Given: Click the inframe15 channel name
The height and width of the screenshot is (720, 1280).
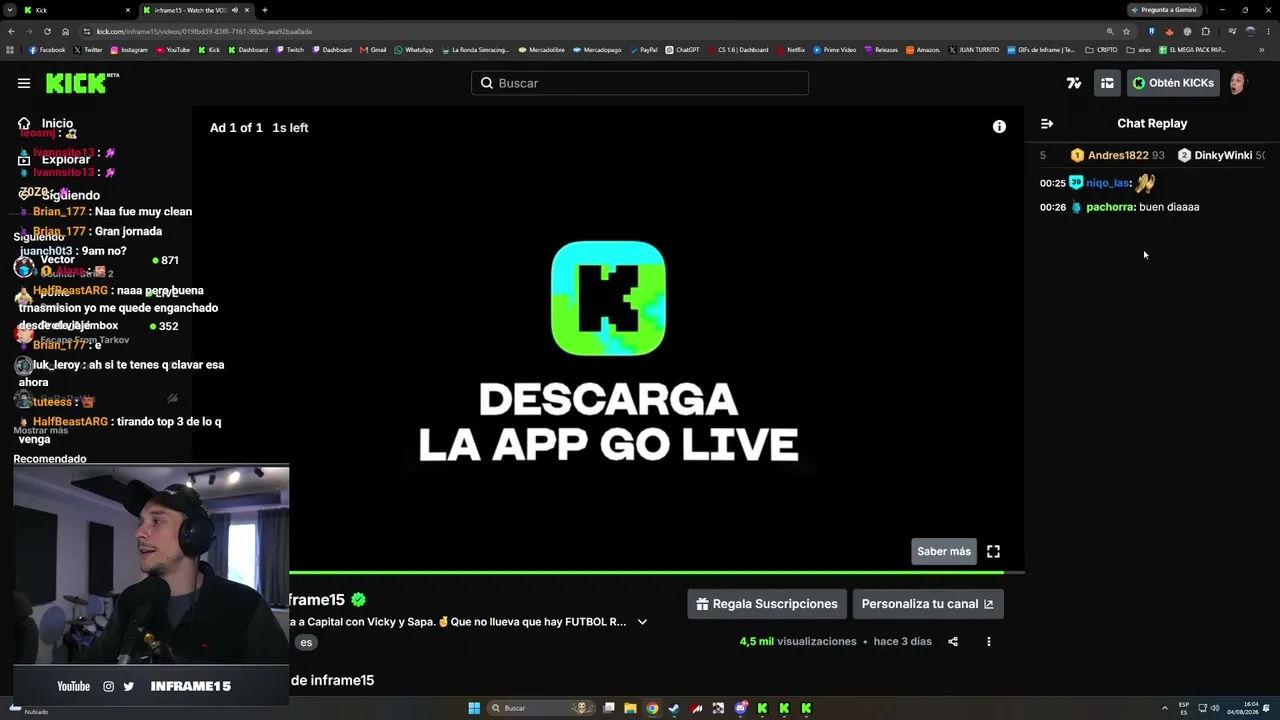Looking at the screenshot, I should 317,600.
